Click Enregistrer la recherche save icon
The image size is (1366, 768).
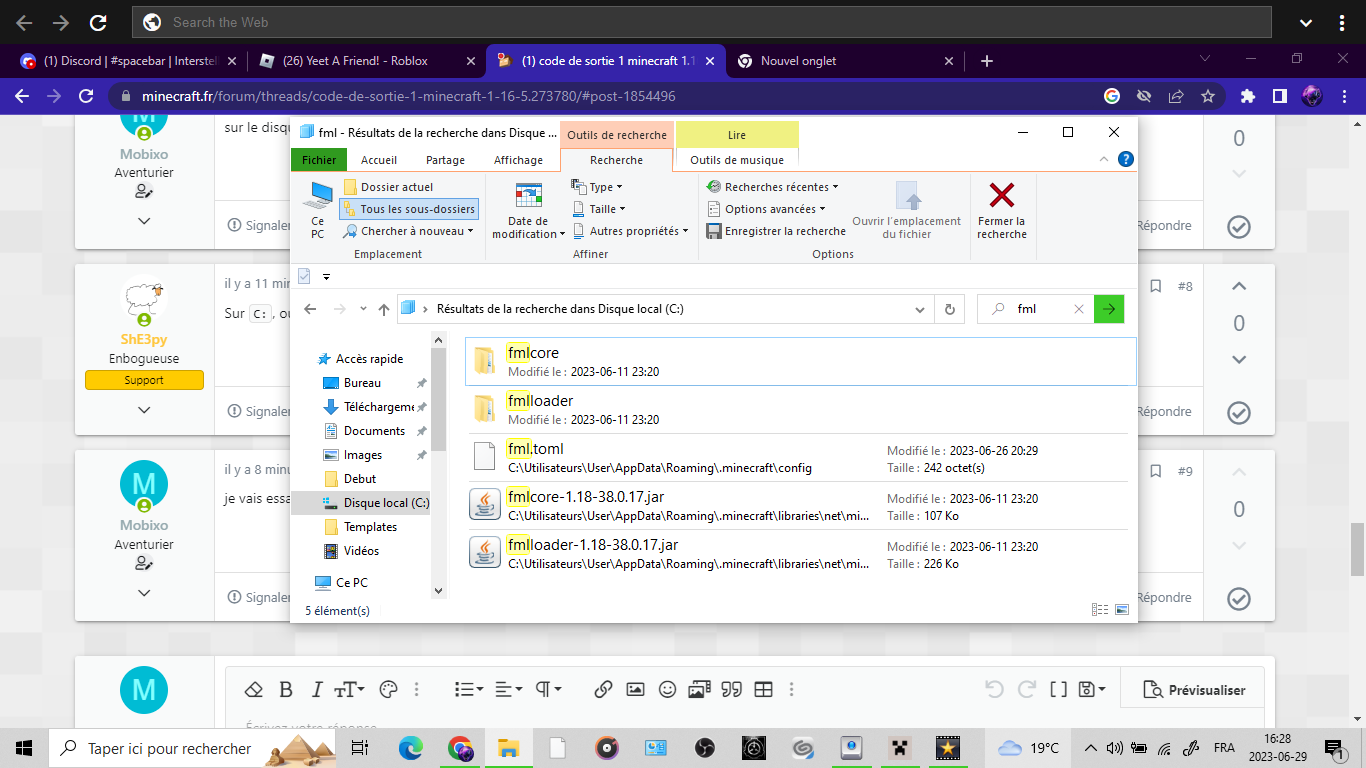click(x=714, y=231)
